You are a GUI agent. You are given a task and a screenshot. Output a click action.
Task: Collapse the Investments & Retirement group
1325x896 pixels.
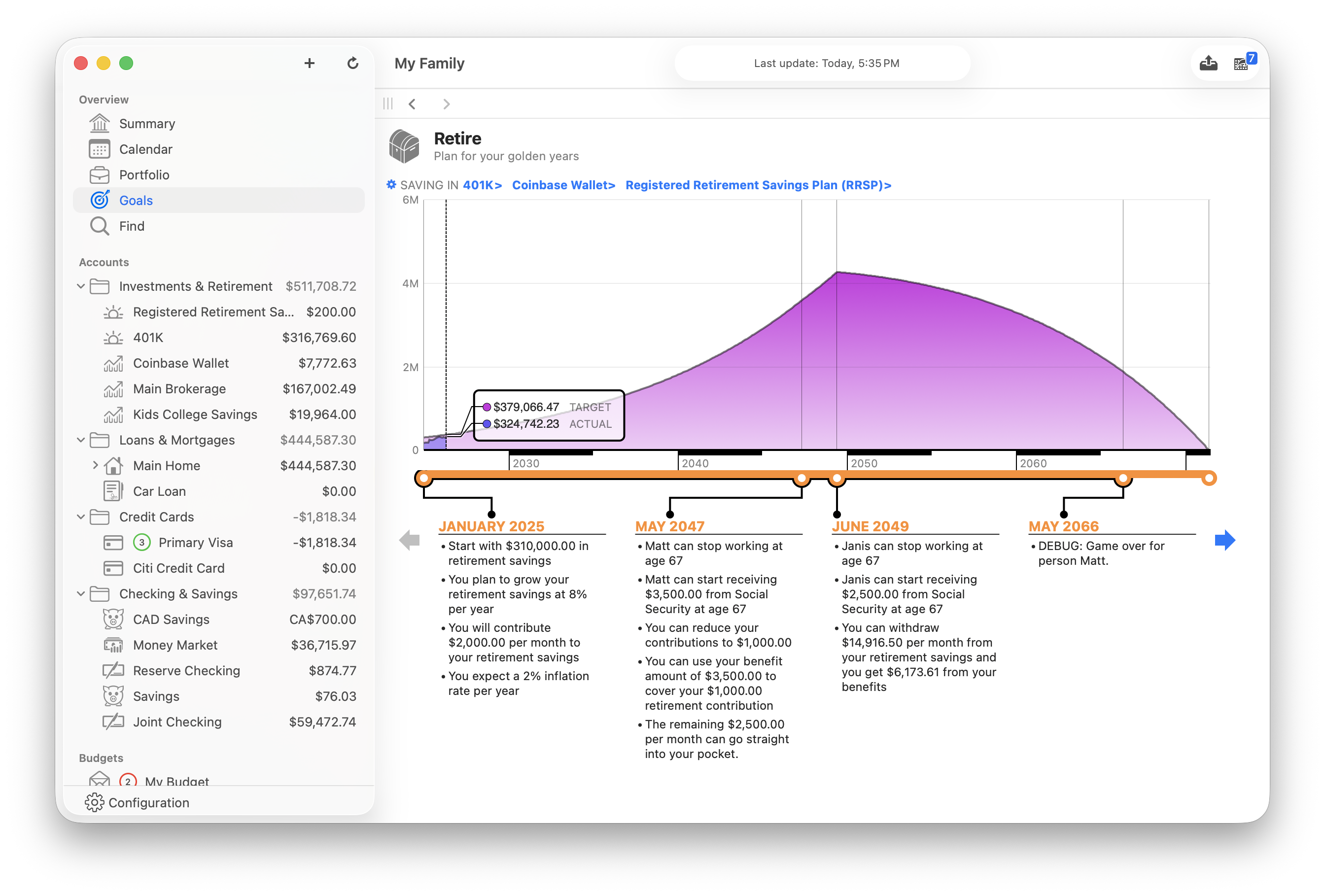click(80, 286)
